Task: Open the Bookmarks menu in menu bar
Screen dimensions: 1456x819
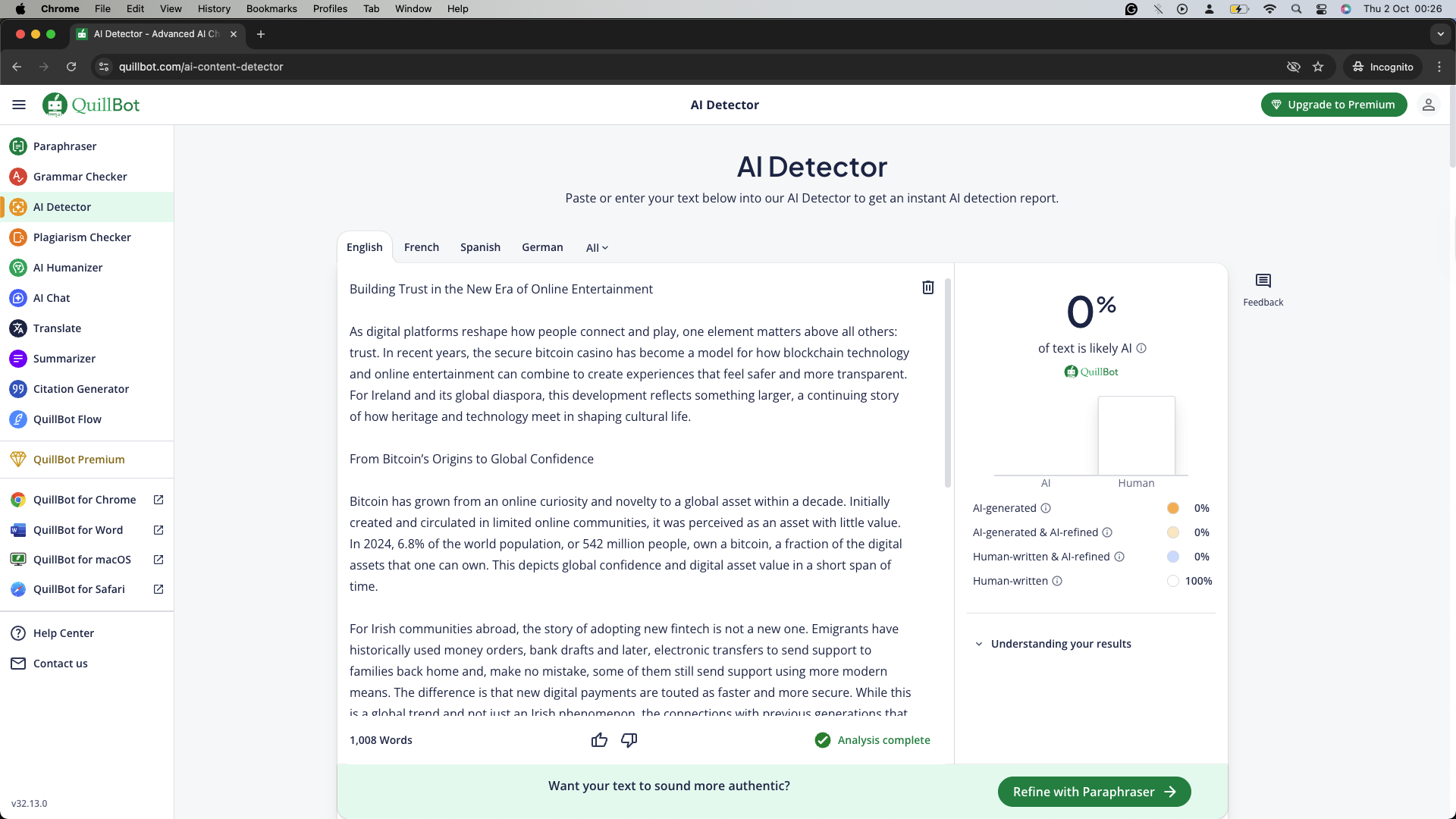Action: [271, 9]
